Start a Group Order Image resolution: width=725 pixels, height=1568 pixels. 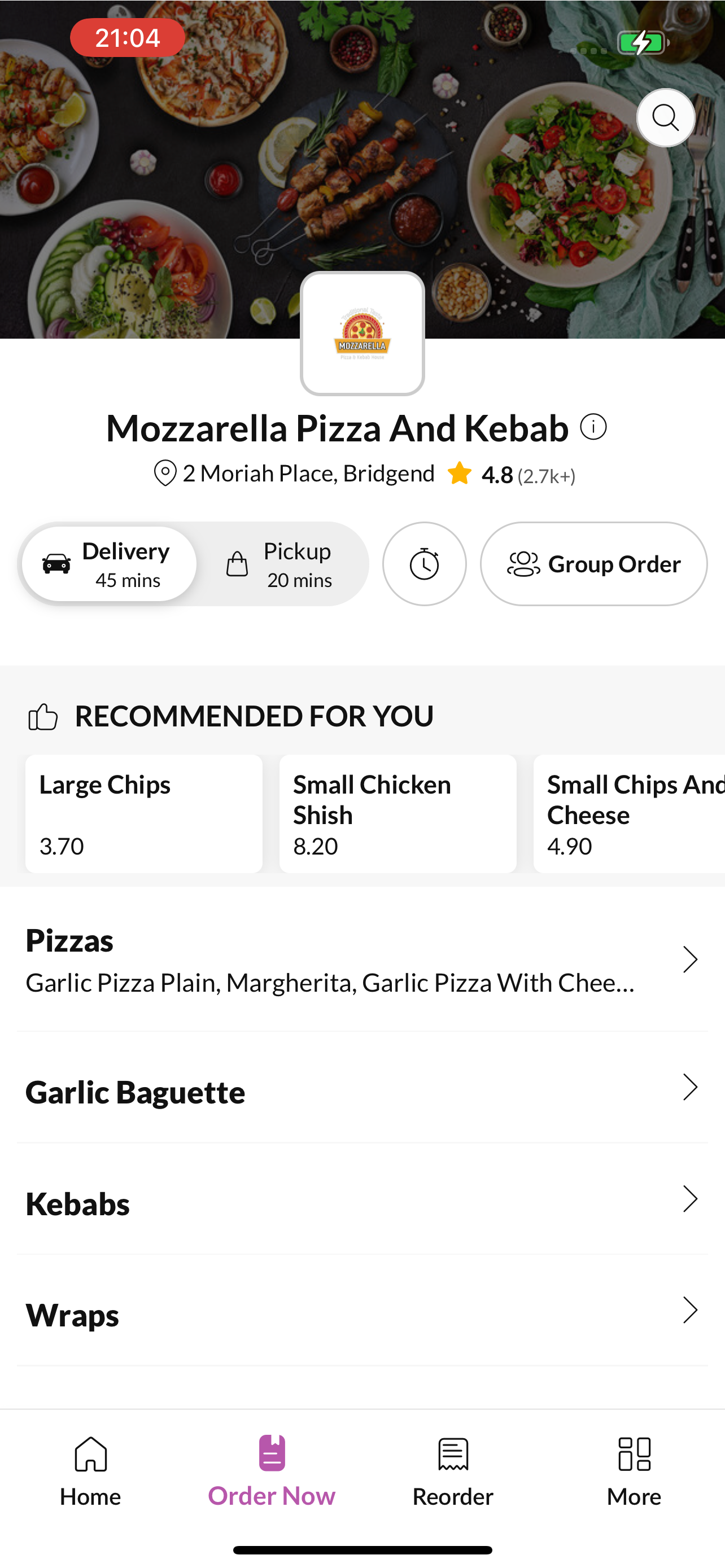tap(593, 564)
